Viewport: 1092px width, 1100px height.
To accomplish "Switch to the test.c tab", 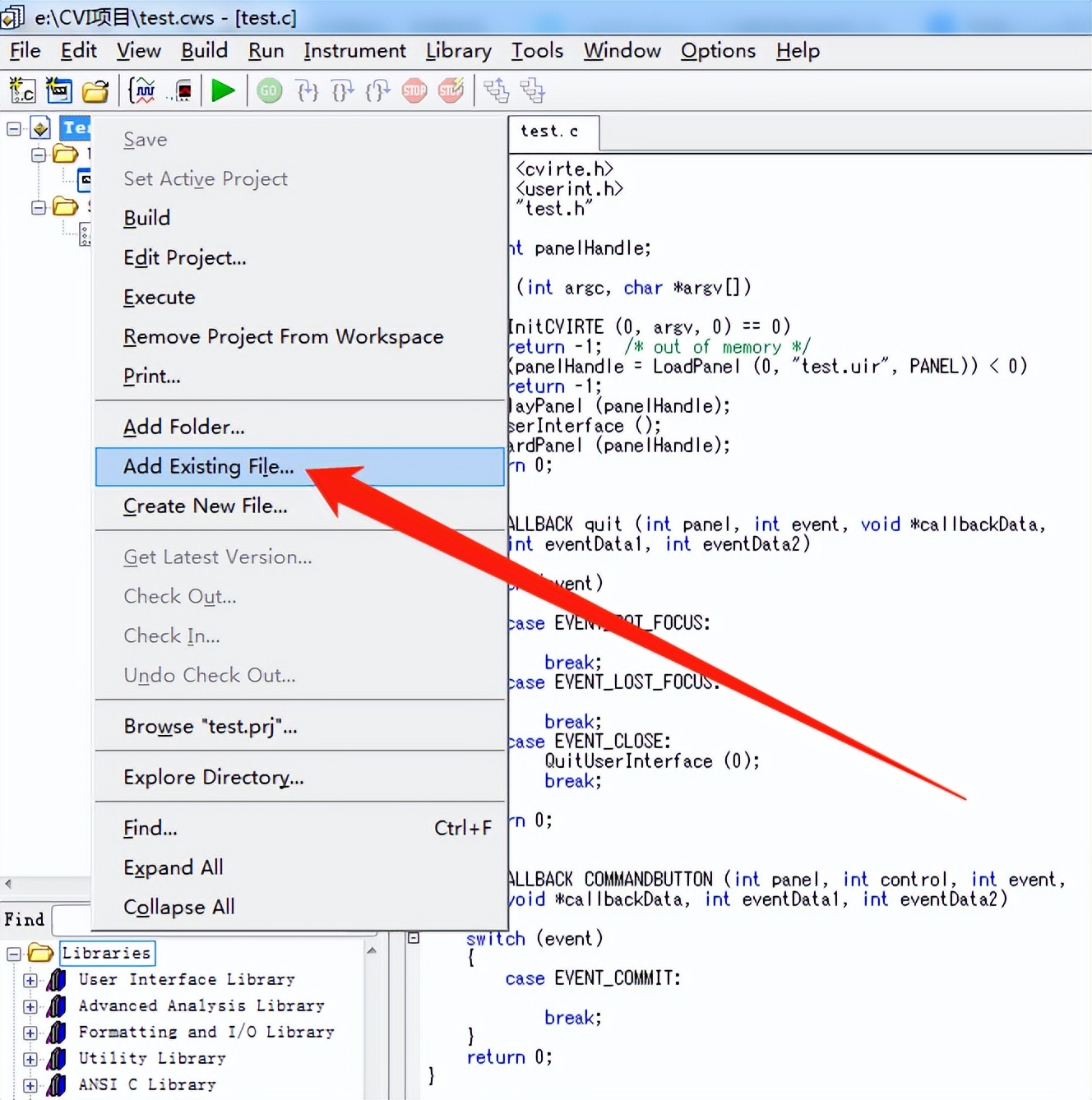I will pos(549,132).
